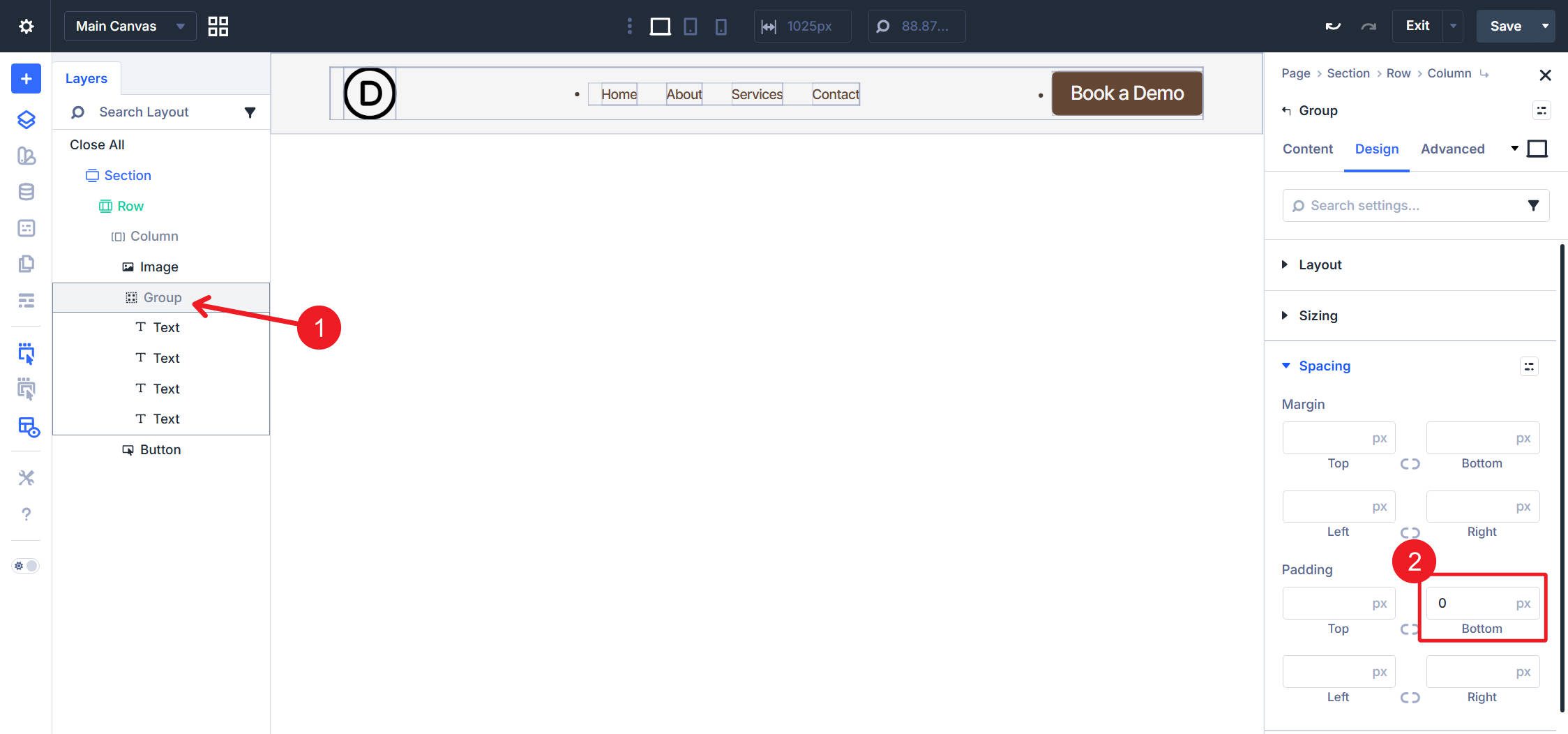The width and height of the screenshot is (1568, 734).
Task: Click the filter icon beside Search Layout
Action: pyautogui.click(x=250, y=112)
